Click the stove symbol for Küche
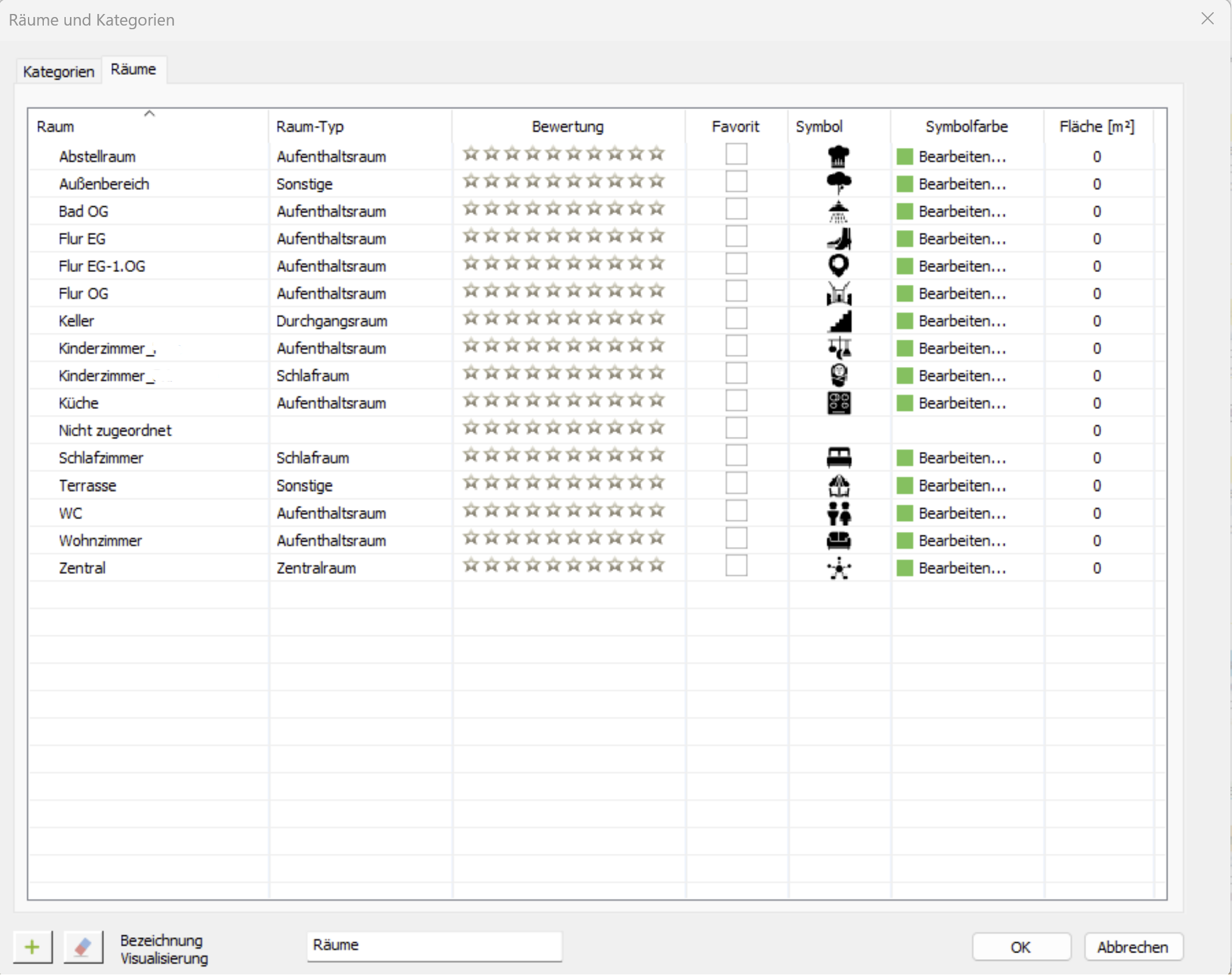 839,403
